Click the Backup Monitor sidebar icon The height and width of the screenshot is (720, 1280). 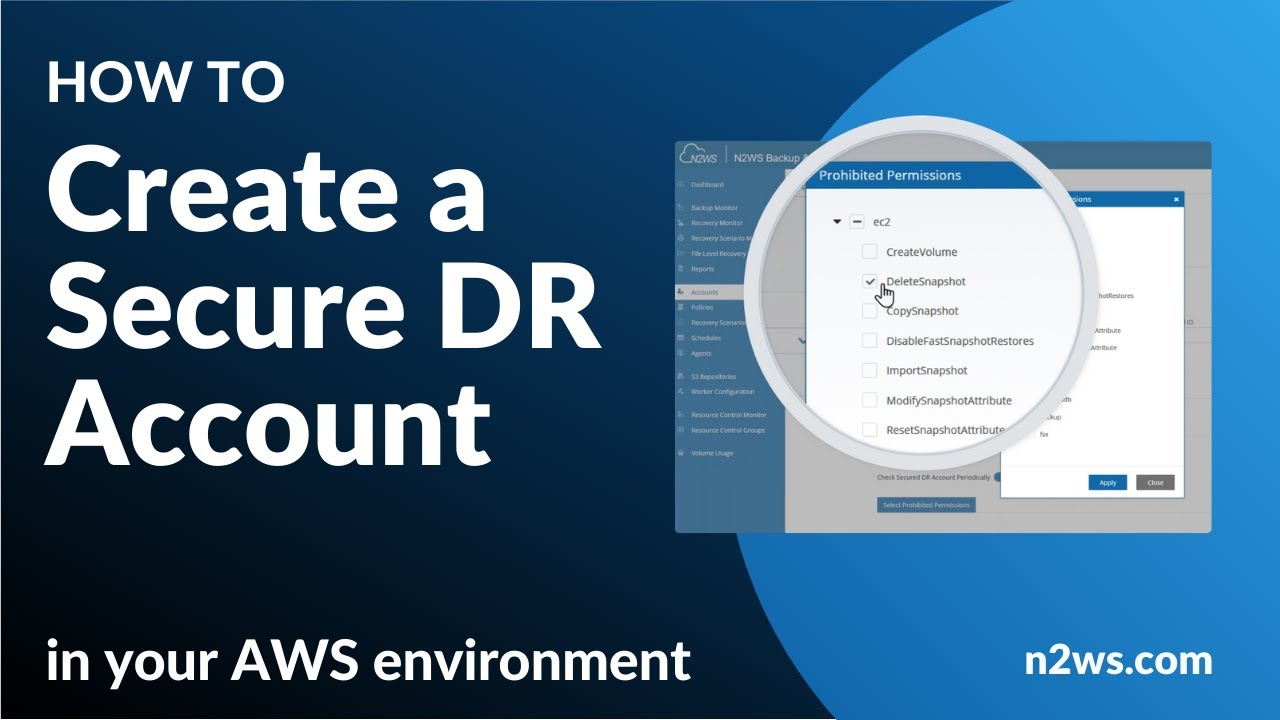pyautogui.click(x=681, y=208)
